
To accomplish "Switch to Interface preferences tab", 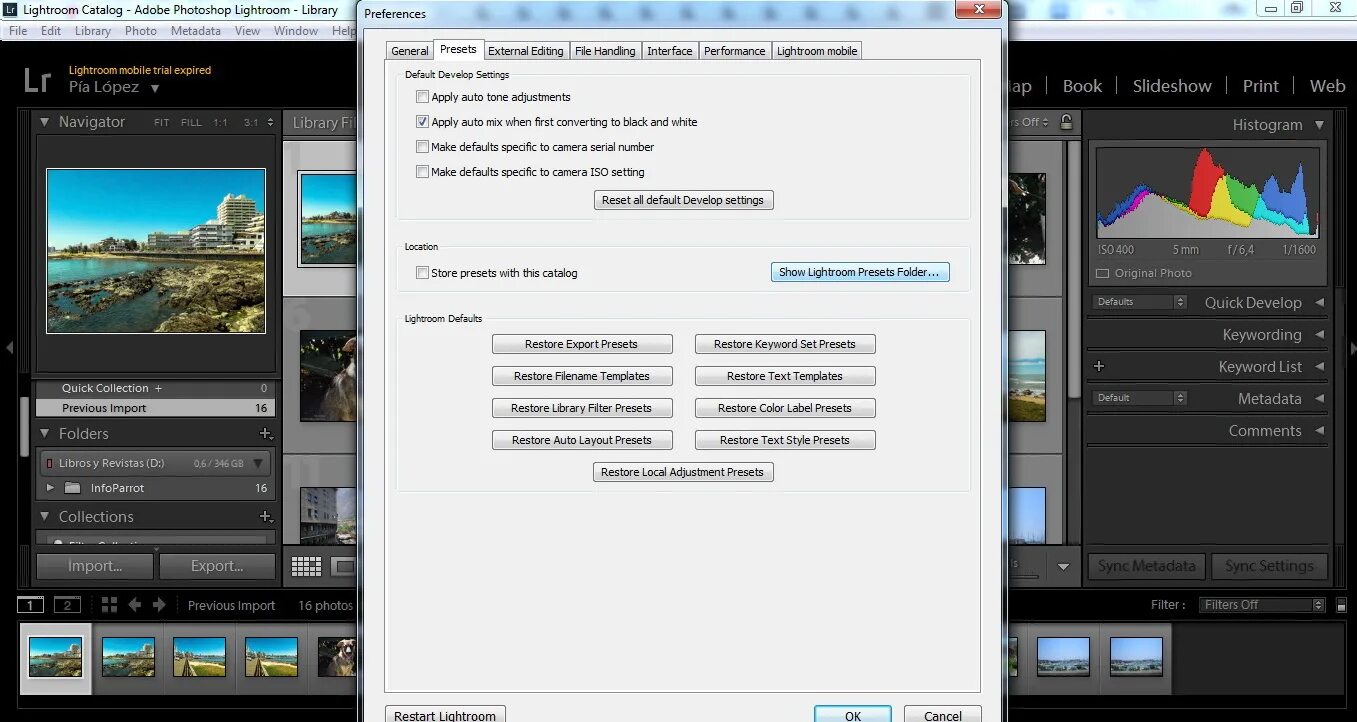I will pyautogui.click(x=670, y=51).
